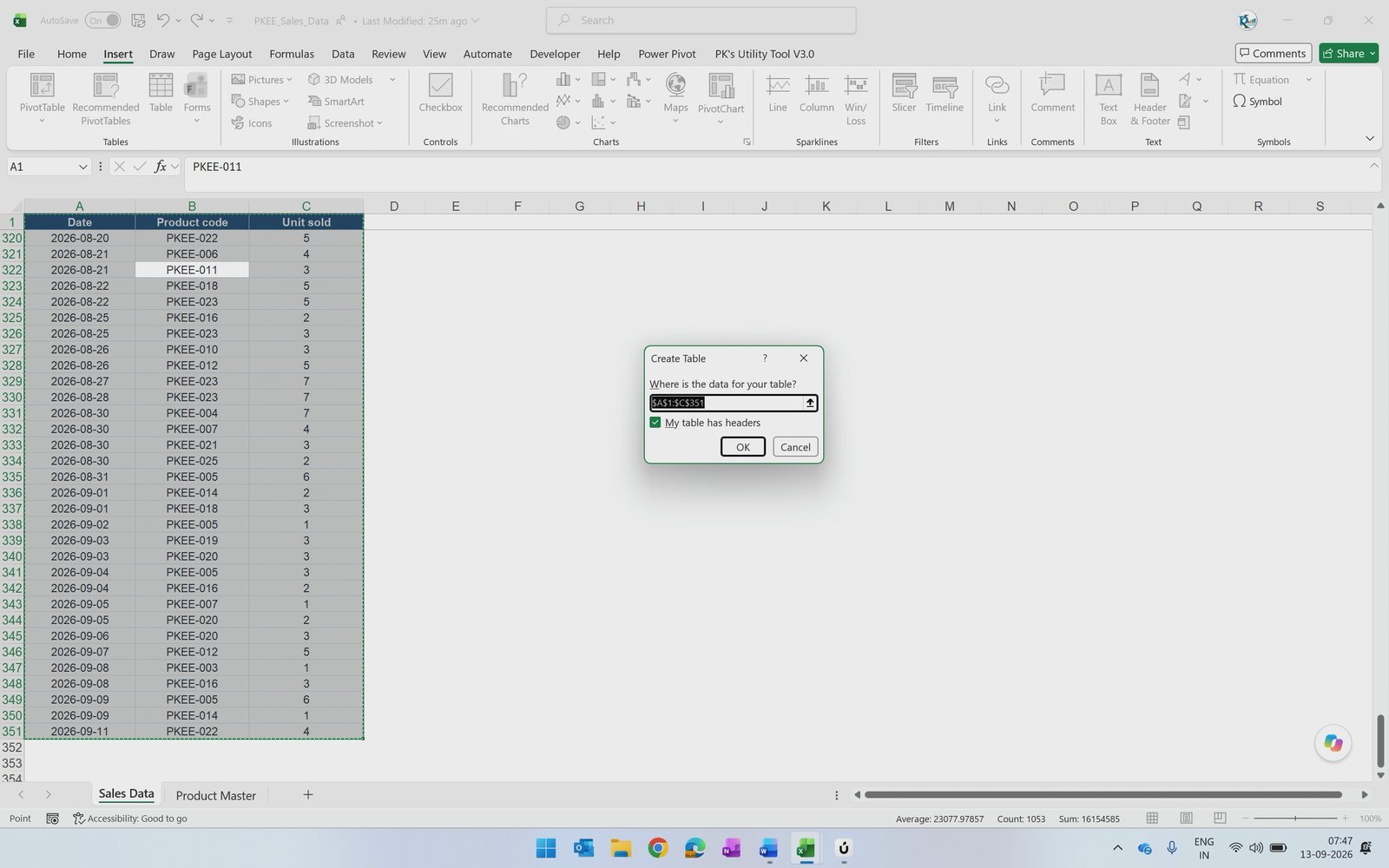
Task: Open File Explorer from the taskbar
Action: point(620,848)
